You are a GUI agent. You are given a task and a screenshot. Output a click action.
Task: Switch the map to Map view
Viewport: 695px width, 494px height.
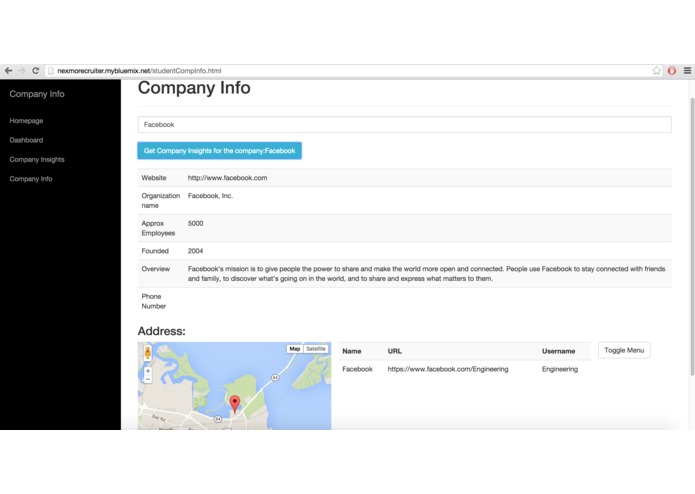(x=295, y=349)
